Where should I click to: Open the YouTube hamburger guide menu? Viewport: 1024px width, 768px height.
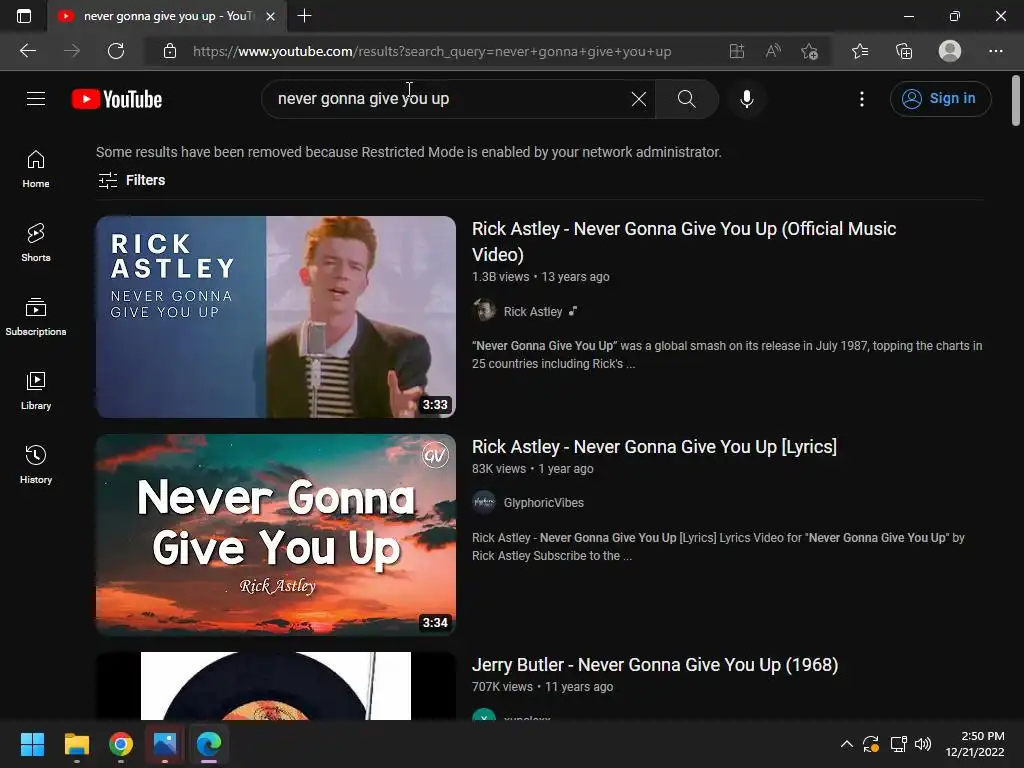pos(36,99)
